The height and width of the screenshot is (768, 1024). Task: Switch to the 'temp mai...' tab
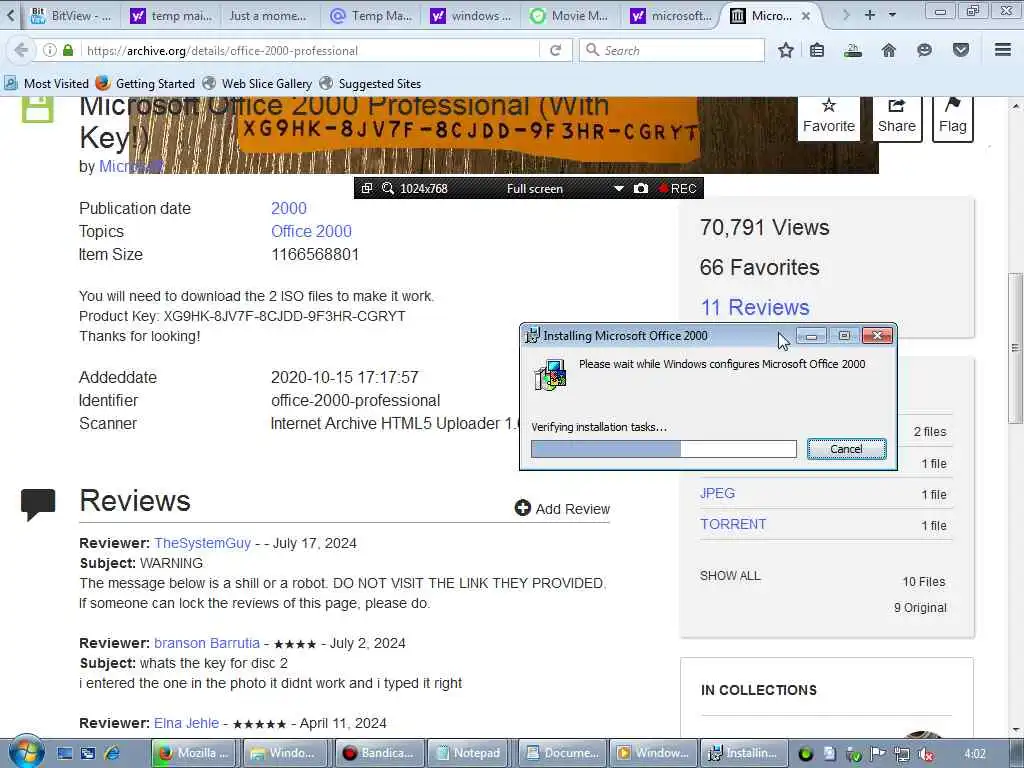[172, 16]
